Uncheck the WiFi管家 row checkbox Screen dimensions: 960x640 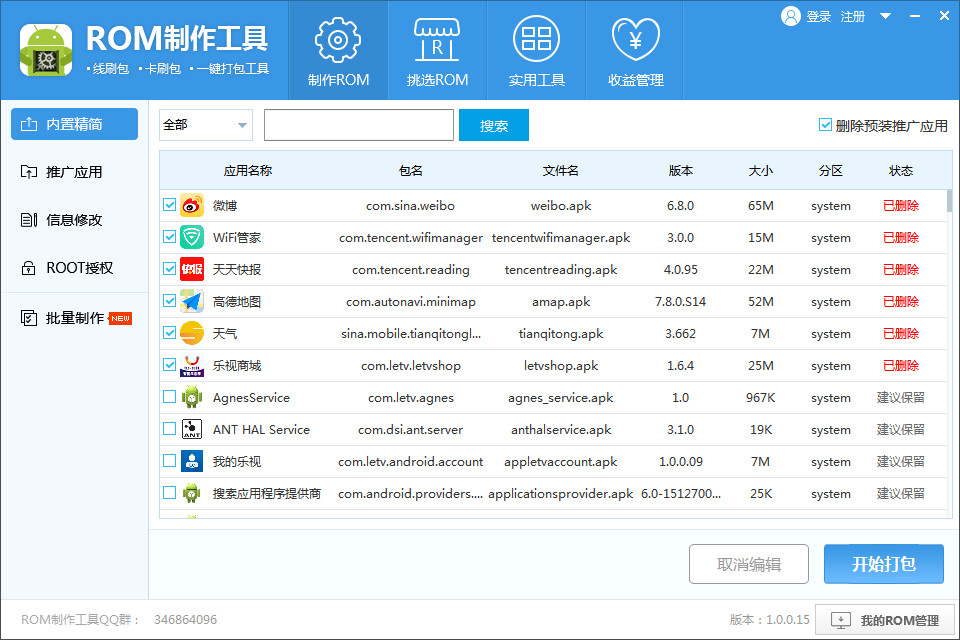coord(170,236)
